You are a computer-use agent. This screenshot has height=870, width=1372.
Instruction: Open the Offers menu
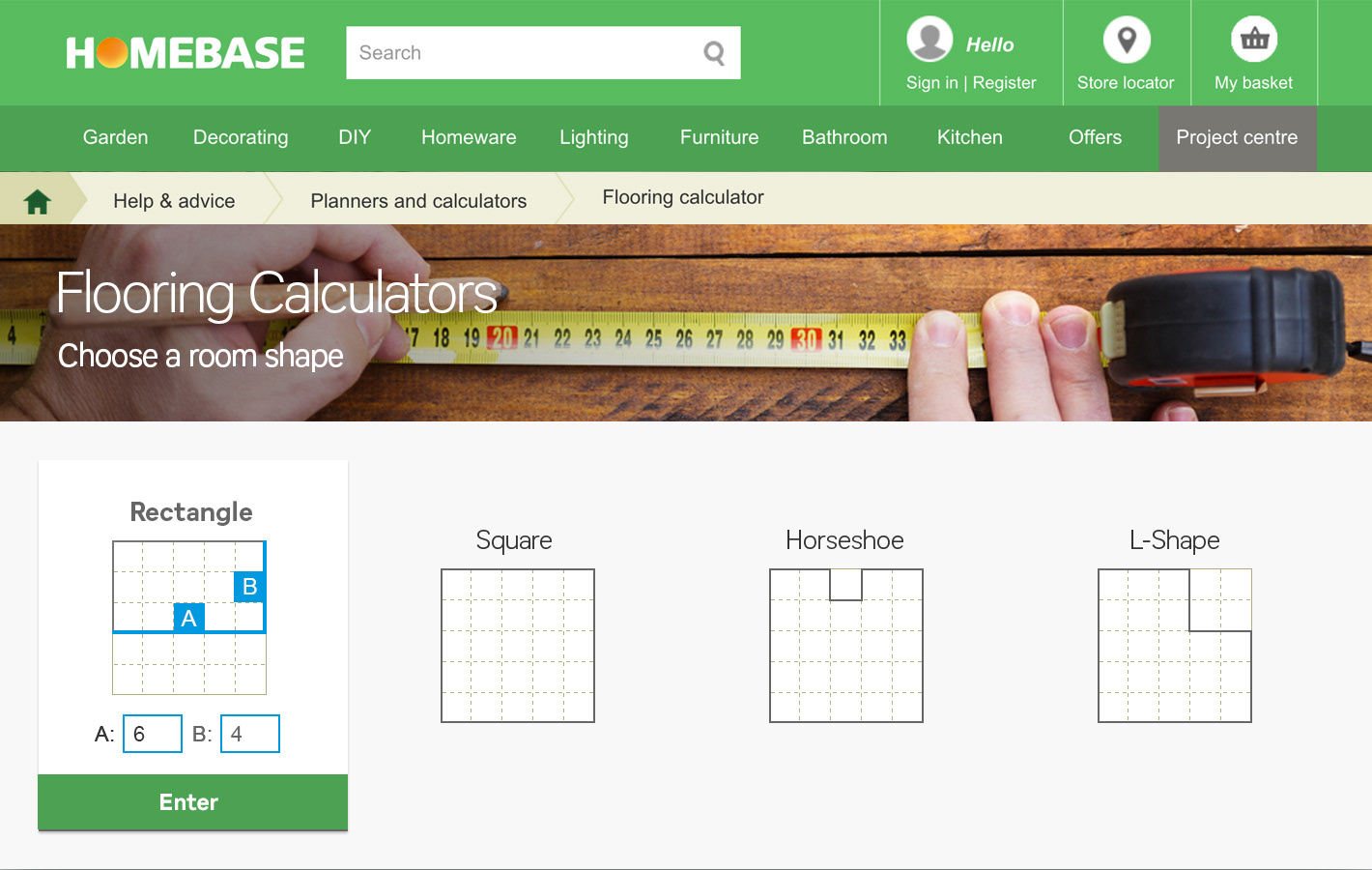click(x=1096, y=137)
